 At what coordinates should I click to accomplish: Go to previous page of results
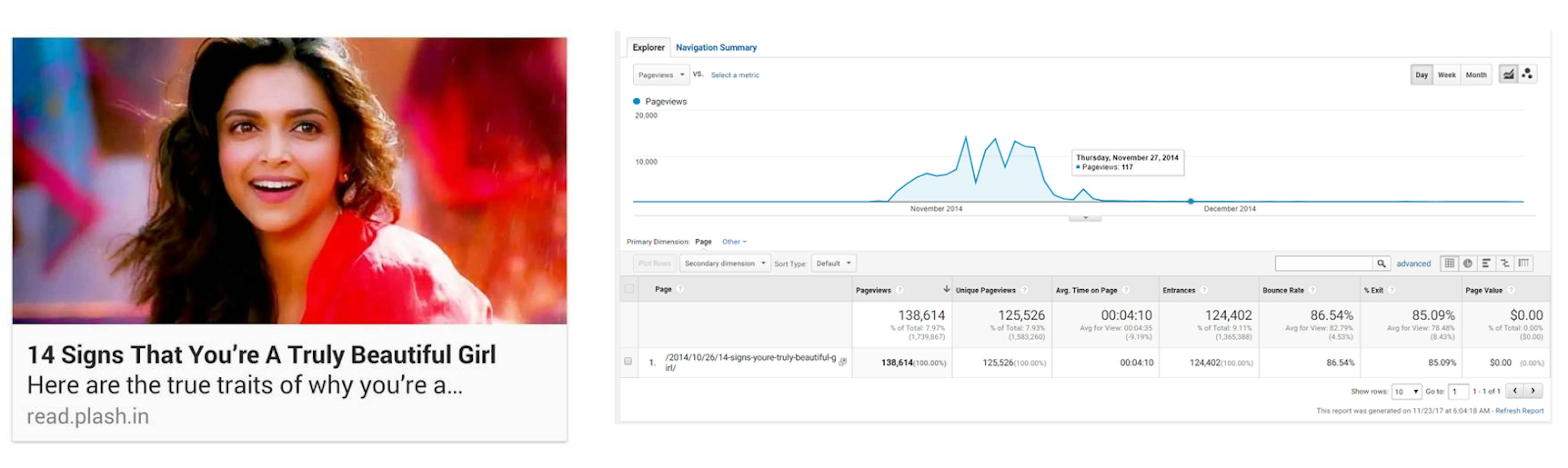tap(1515, 391)
